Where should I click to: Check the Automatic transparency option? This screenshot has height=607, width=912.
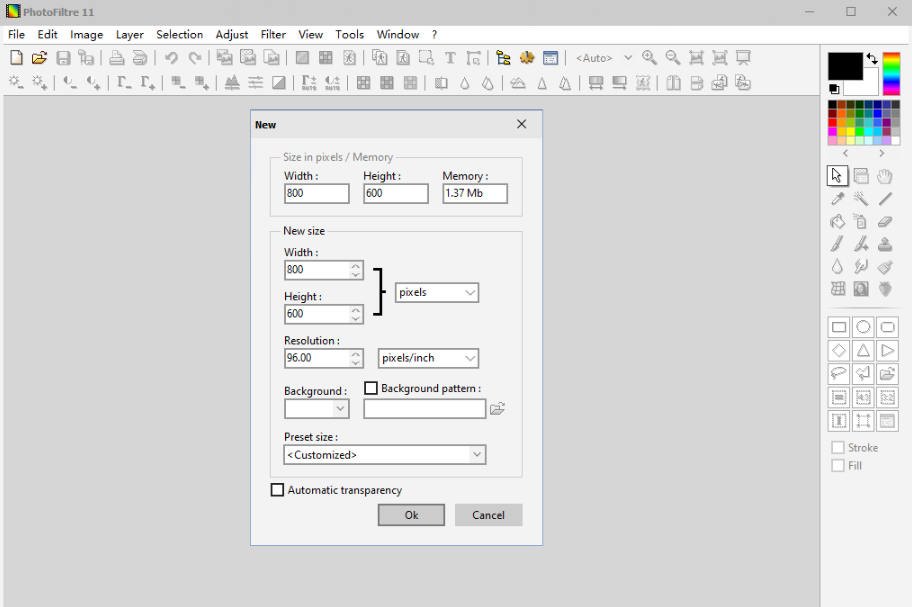278,490
